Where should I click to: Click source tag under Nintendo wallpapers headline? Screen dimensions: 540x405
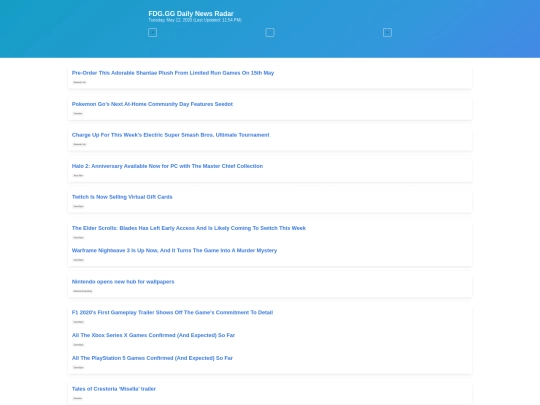(83, 291)
